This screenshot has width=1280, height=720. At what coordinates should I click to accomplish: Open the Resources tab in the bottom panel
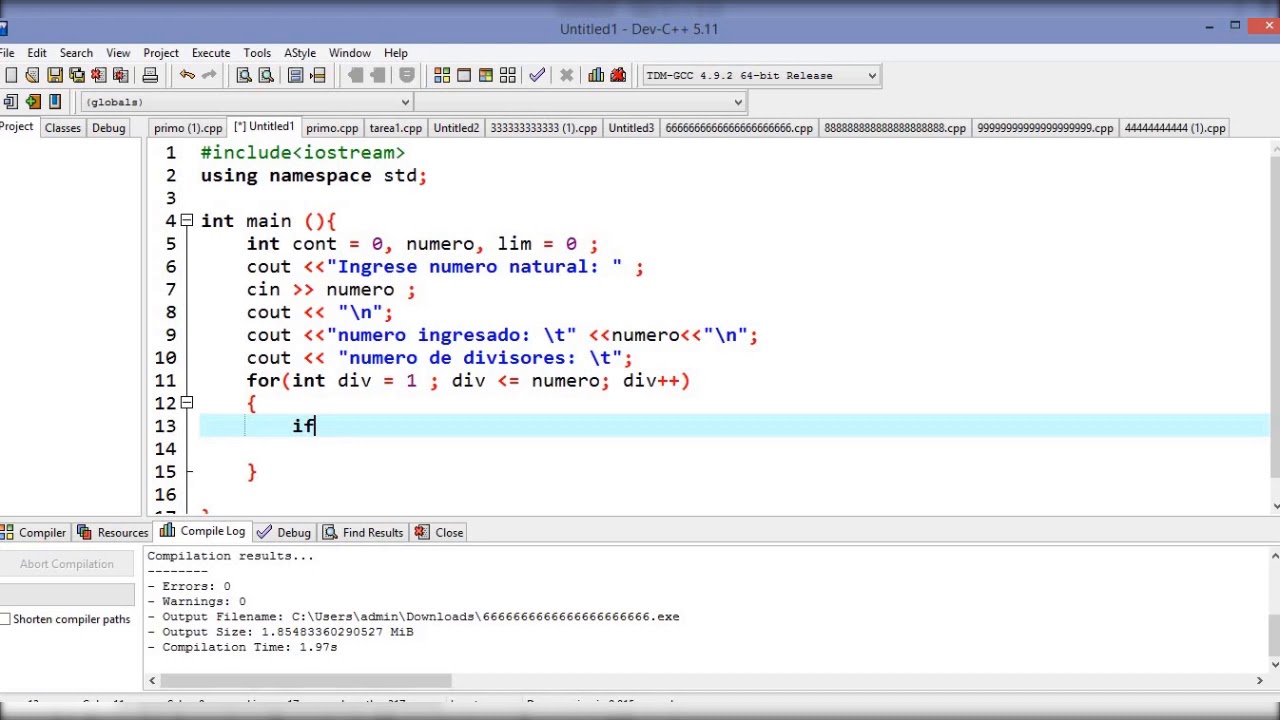[x=113, y=533]
